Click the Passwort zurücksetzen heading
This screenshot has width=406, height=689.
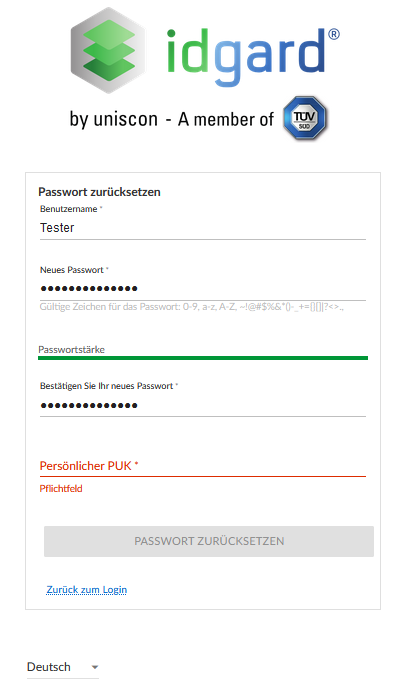pyautogui.click(x=99, y=192)
